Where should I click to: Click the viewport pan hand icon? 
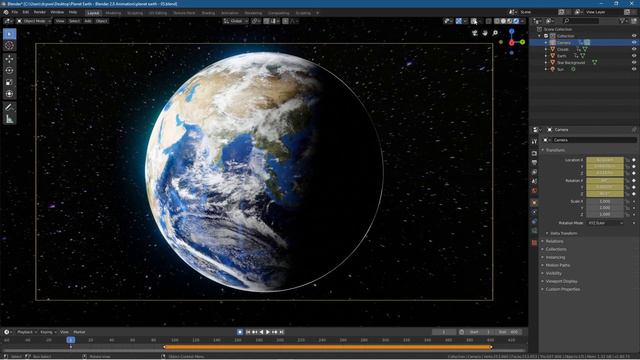485,33
